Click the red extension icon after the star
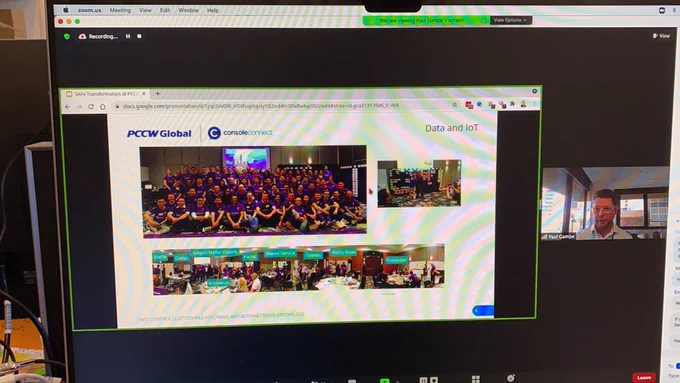 (469, 105)
